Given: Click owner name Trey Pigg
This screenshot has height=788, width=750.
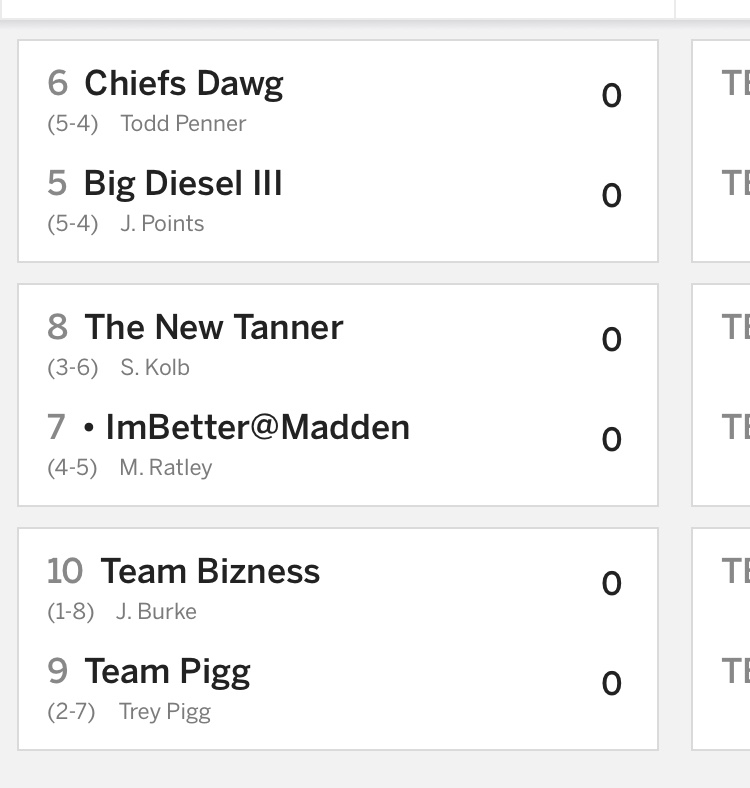Looking at the screenshot, I should point(165,712).
